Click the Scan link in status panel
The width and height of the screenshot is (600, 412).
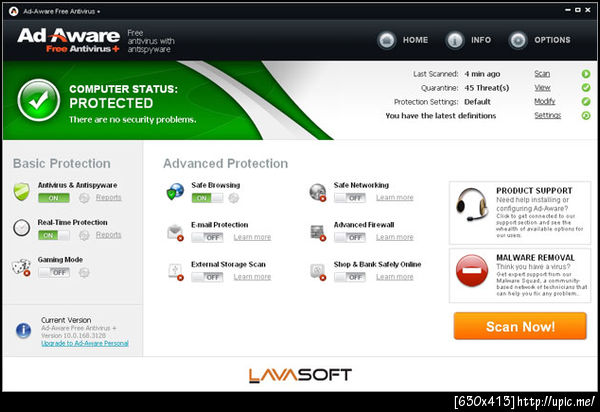click(542, 74)
